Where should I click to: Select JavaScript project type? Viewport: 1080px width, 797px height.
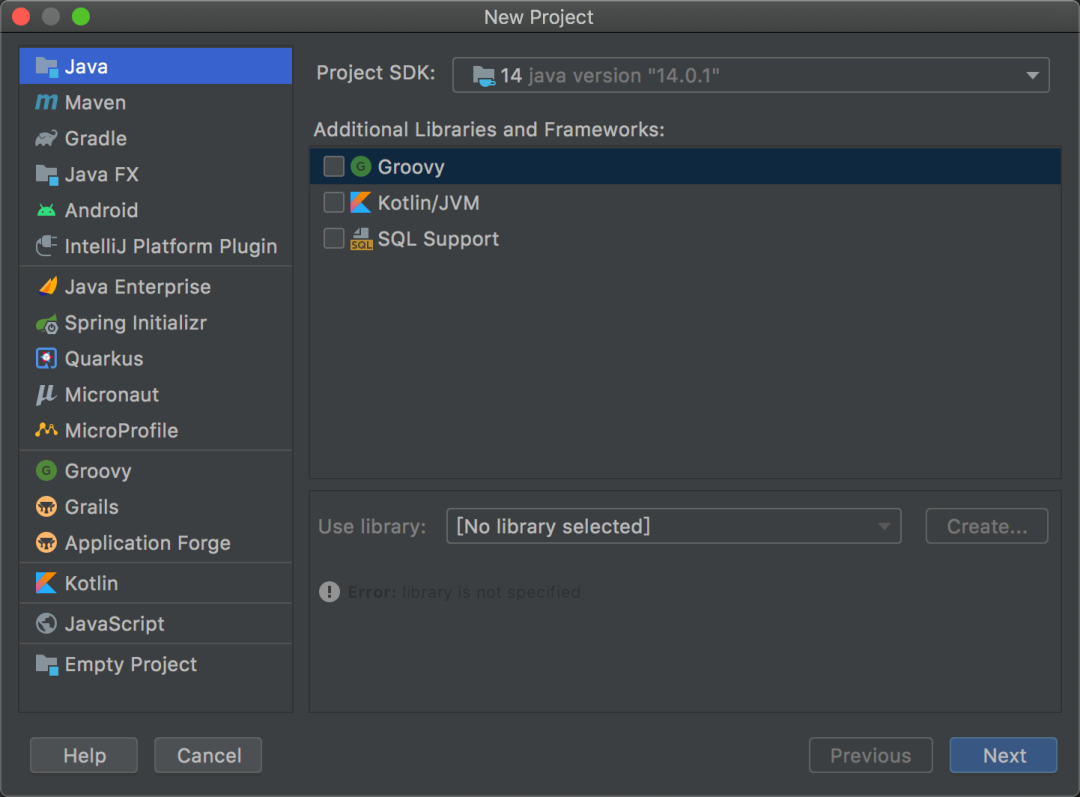point(114,624)
